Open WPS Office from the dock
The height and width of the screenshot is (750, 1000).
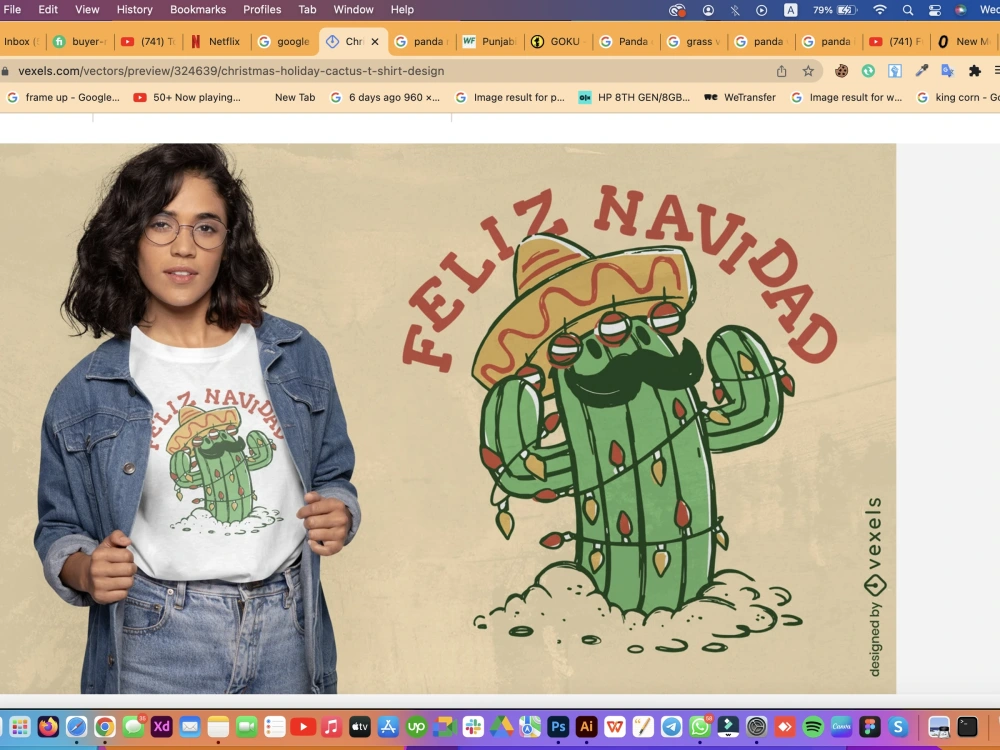pos(615,726)
